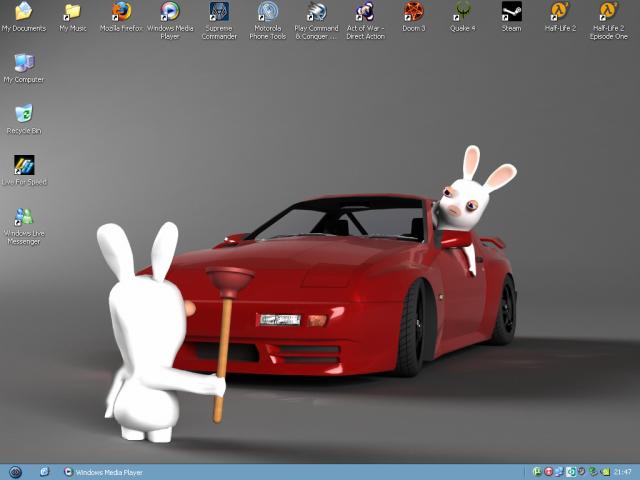The height and width of the screenshot is (480, 640).
Task: Open the NVIDIA settings tray icon
Action: click(x=605, y=472)
